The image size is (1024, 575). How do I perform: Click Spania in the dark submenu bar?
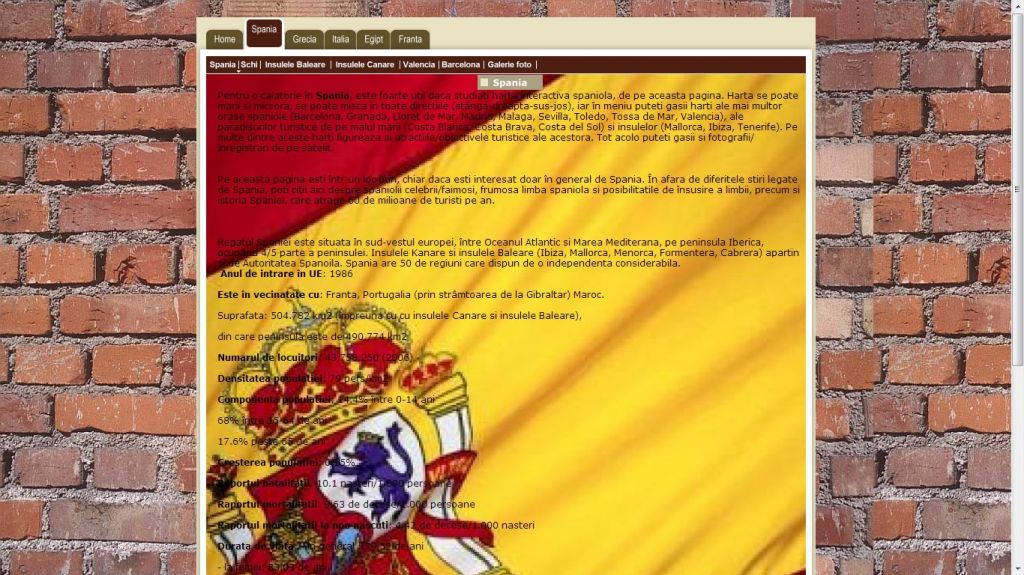pyautogui.click(x=222, y=64)
